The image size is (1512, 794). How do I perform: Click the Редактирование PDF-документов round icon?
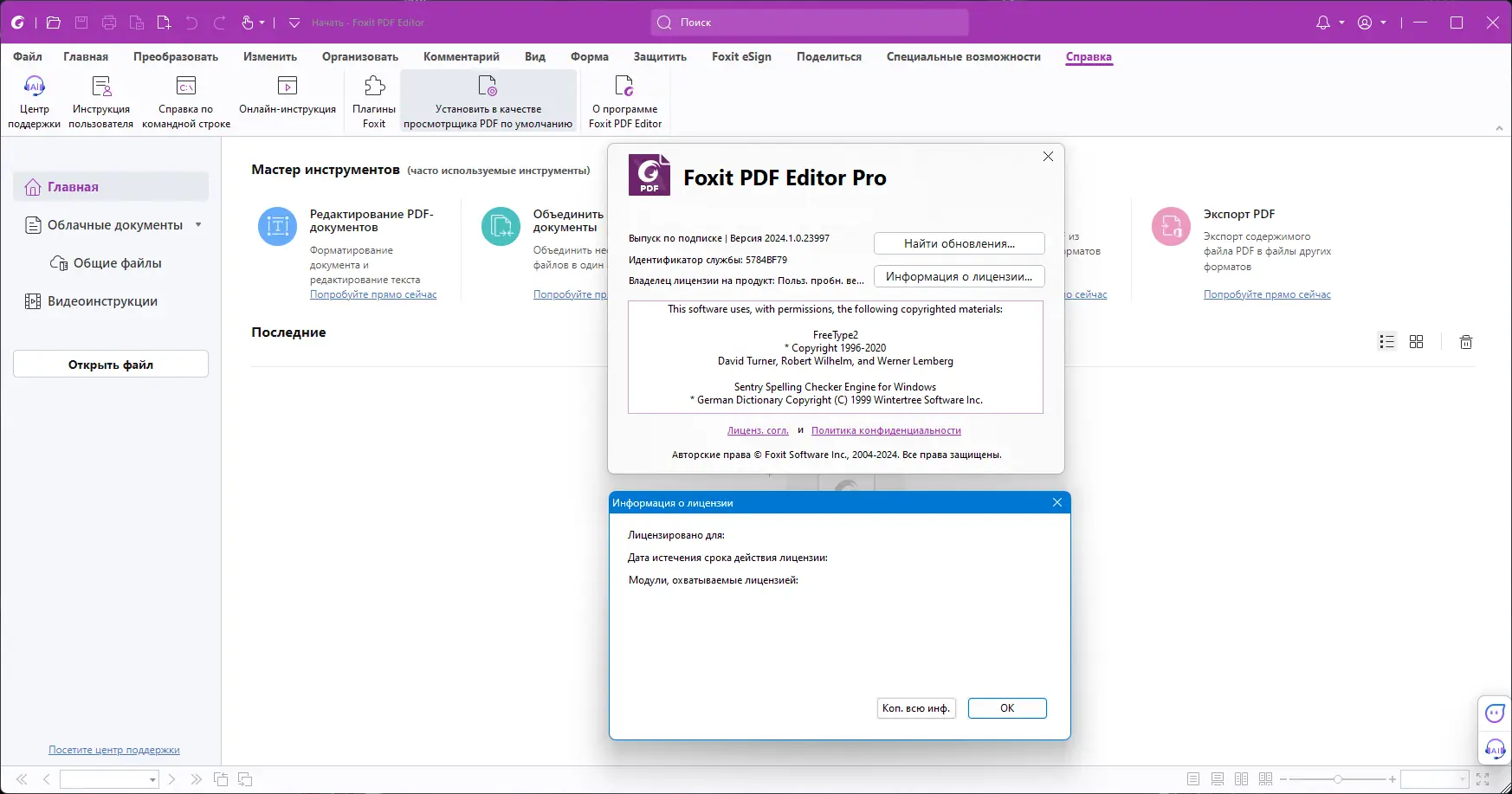click(x=278, y=227)
